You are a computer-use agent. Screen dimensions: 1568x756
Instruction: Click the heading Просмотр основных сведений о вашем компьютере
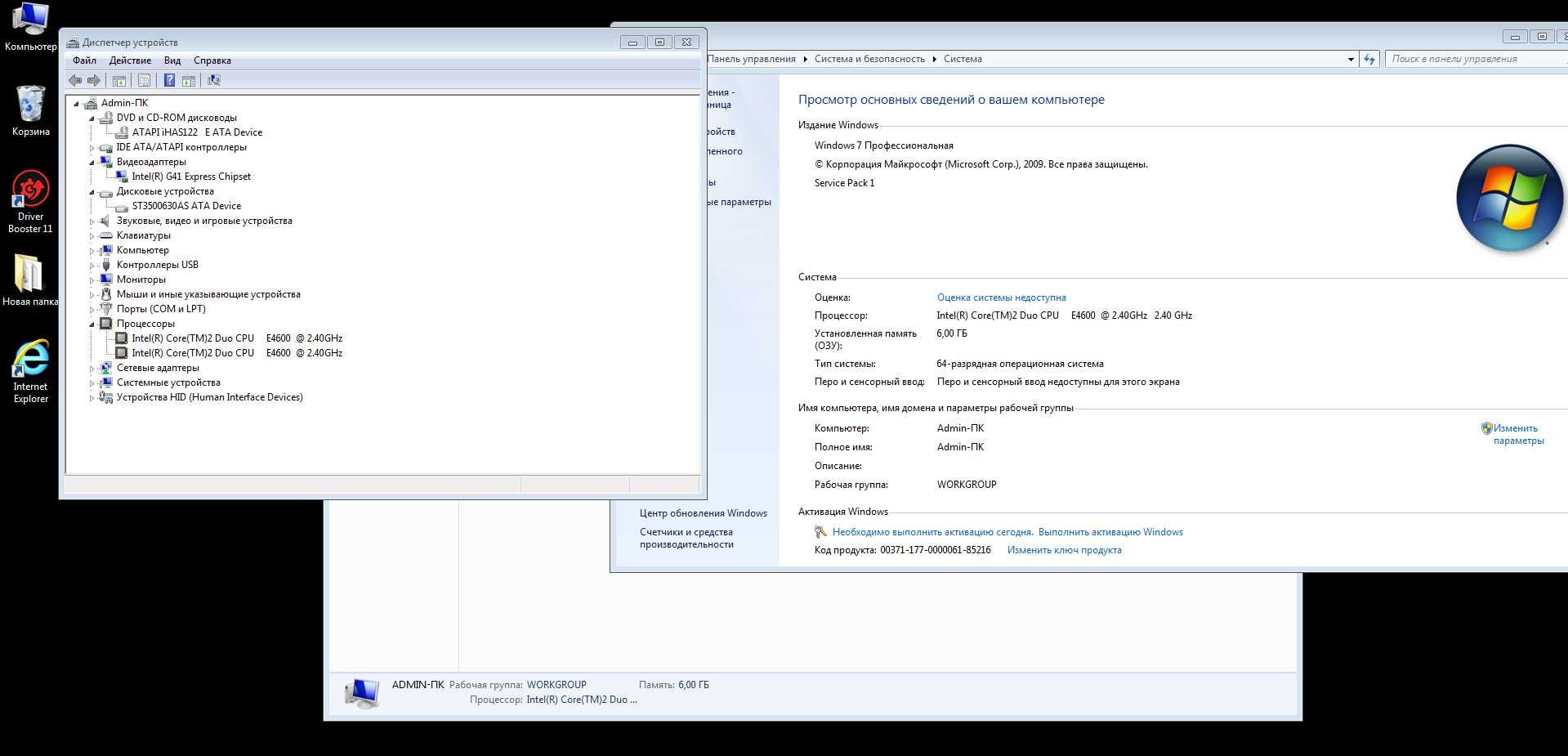(951, 100)
